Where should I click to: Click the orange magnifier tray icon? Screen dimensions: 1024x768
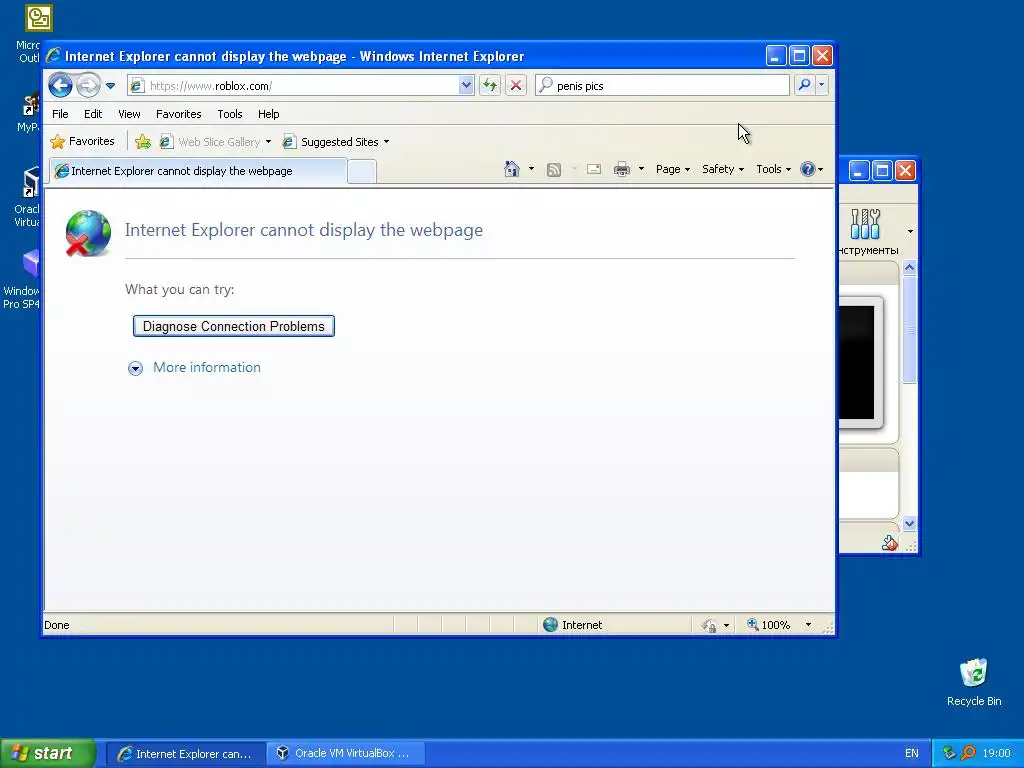click(968, 754)
